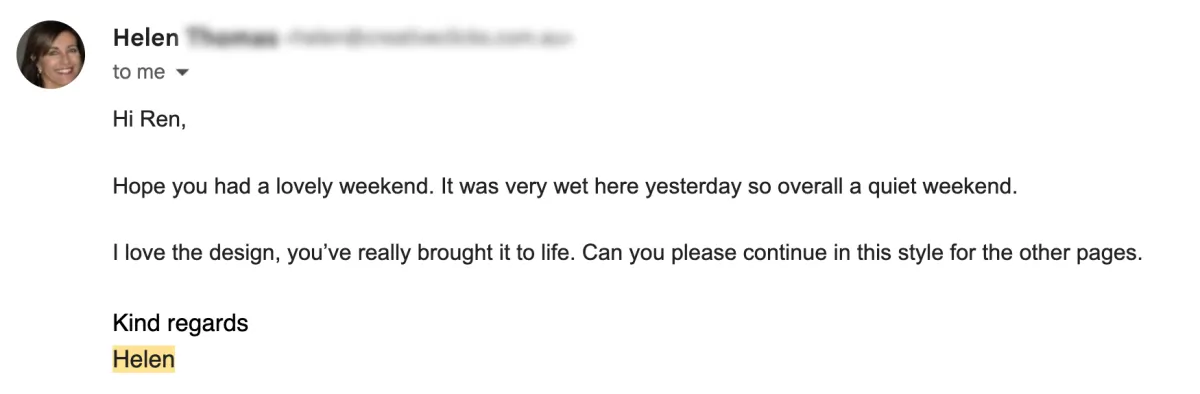Viewport: 1200px width, 394px height.
Task: Expand recipient details arrow beside "to me"
Action: (182, 73)
